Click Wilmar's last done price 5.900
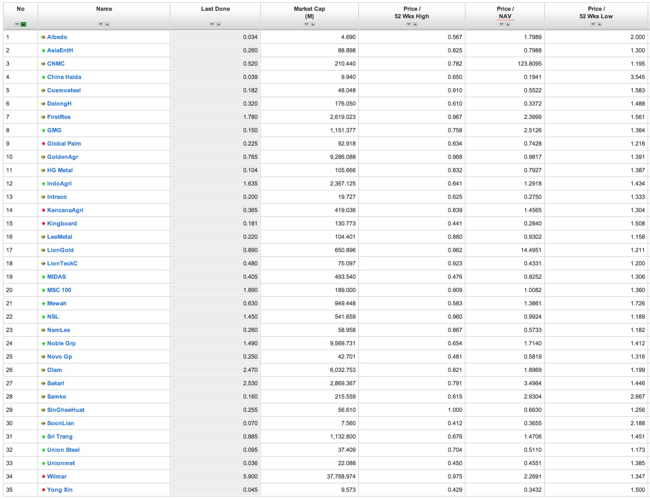The height and width of the screenshot is (499, 650). [x=250, y=476]
